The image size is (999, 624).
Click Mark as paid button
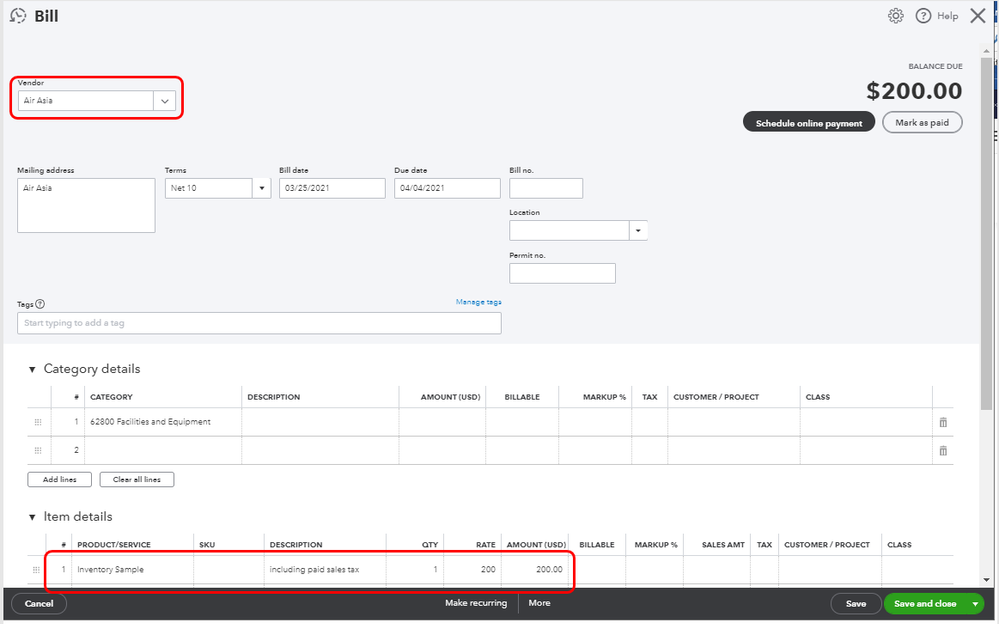coord(922,122)
